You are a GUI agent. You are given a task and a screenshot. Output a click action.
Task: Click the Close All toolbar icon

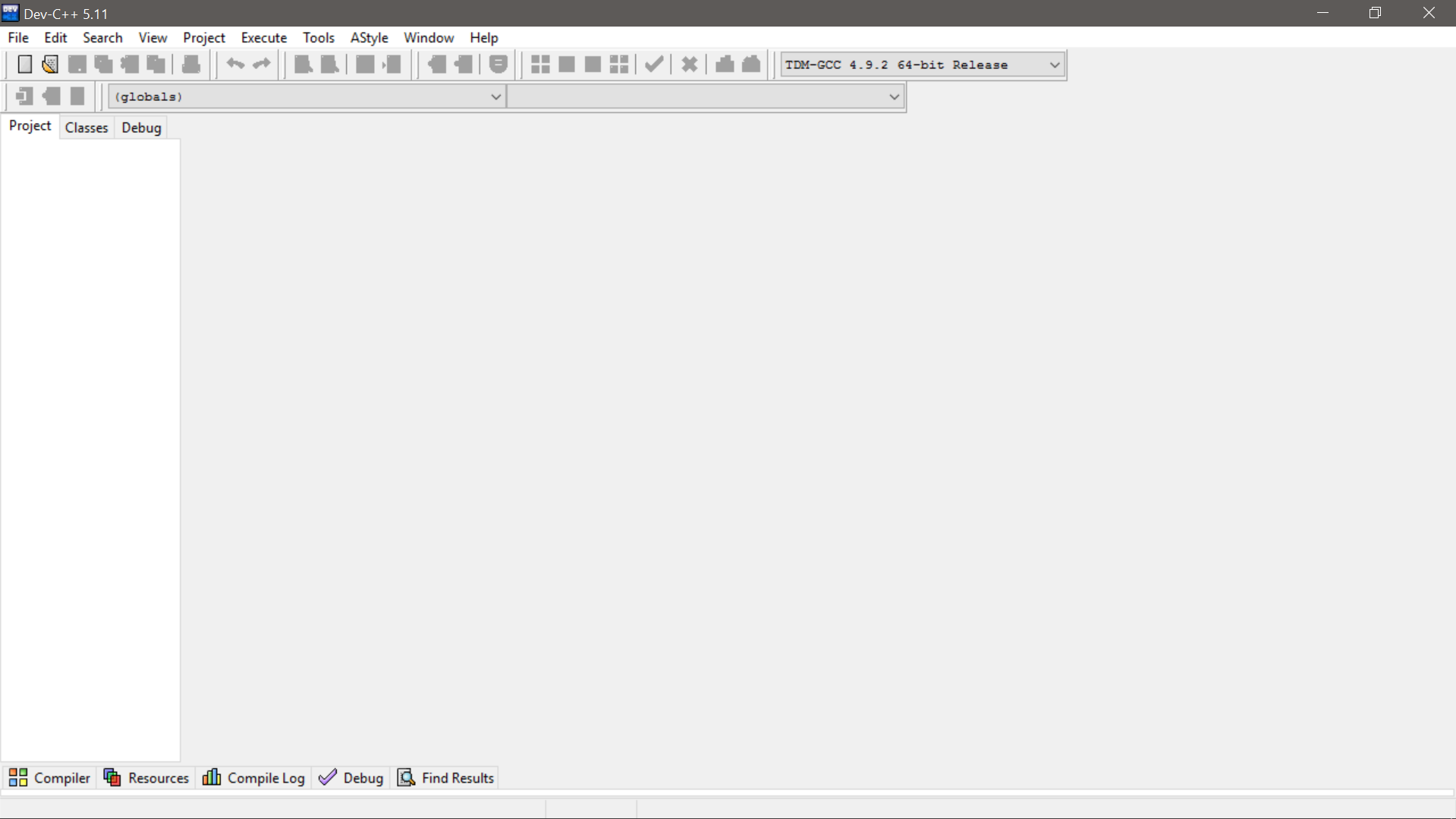[156, 65]
